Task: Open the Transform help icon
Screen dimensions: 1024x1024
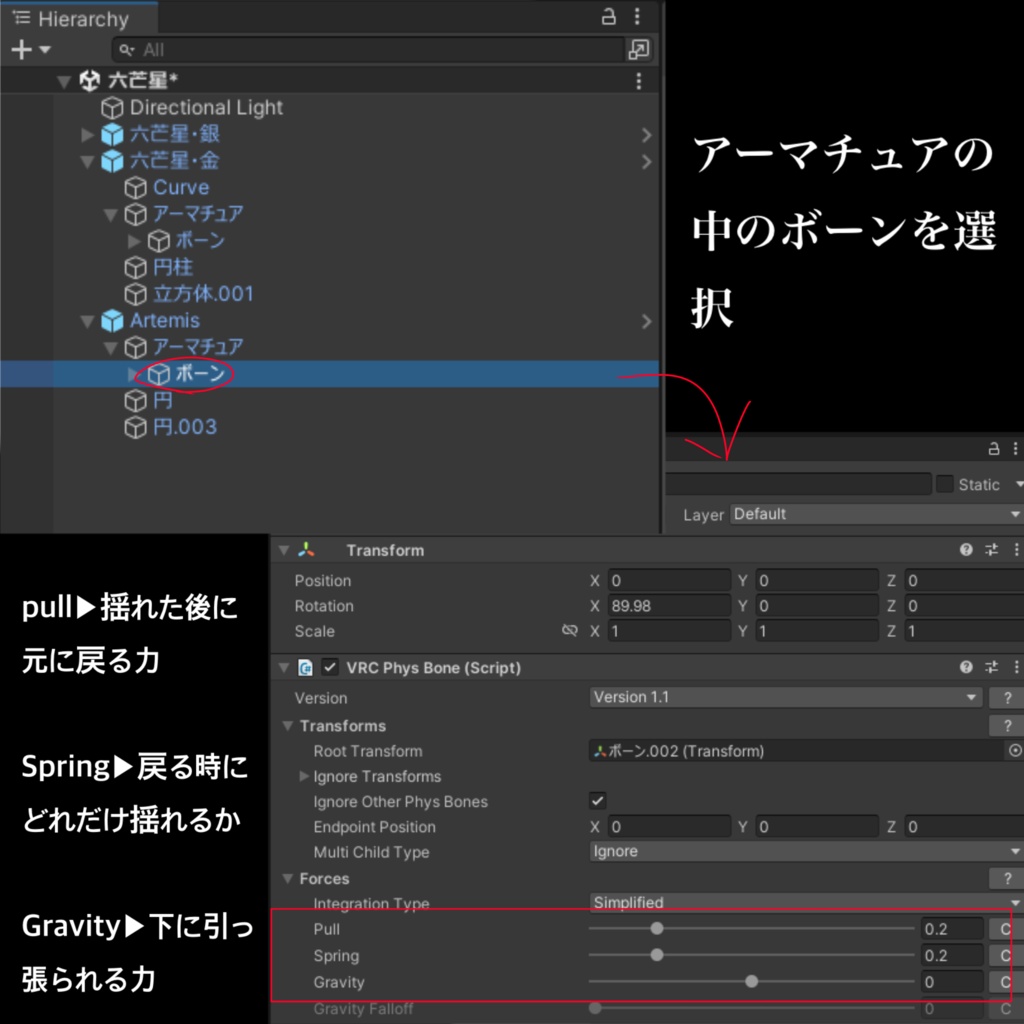Action: tap(966, 550)
